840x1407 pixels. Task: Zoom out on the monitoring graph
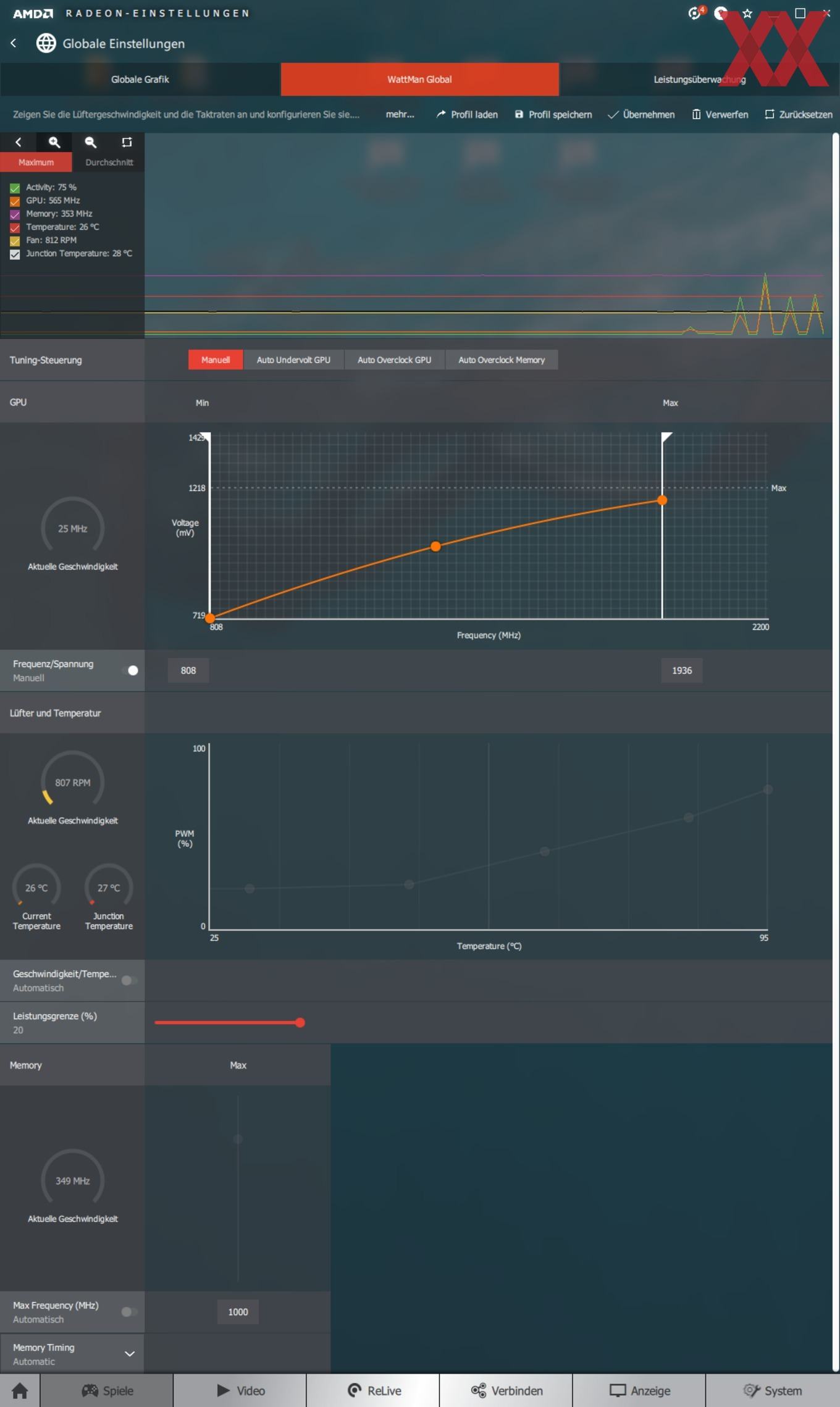(x=90, y=142)
